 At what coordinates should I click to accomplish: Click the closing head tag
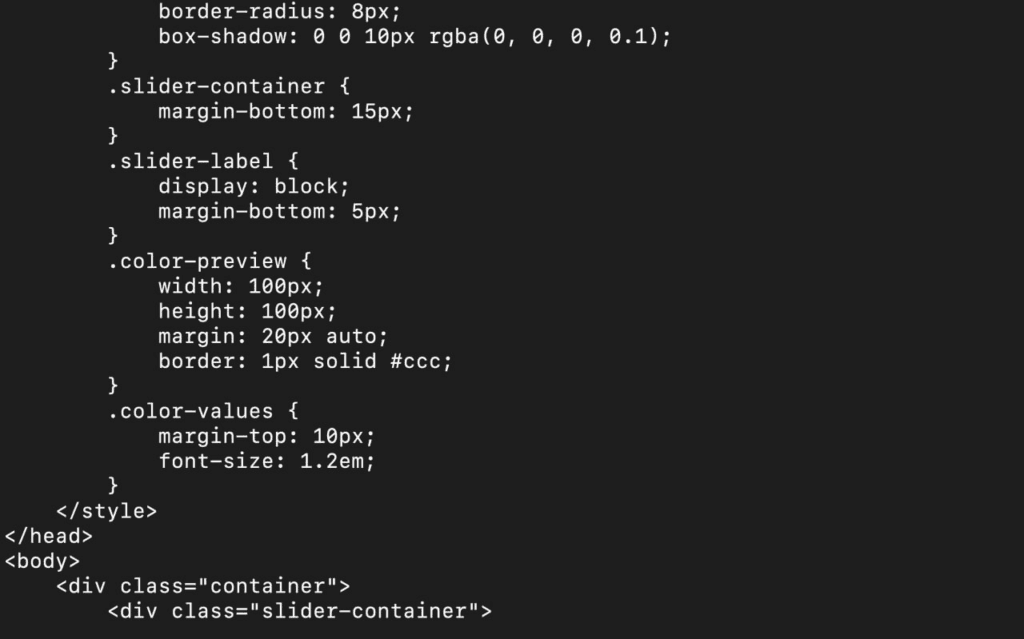(48, 536)
